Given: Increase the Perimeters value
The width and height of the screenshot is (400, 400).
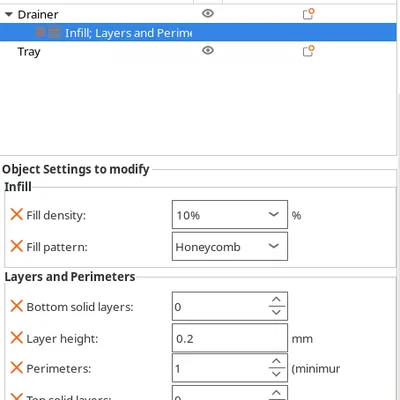Looking at the screenshot, I should [276, 361].
